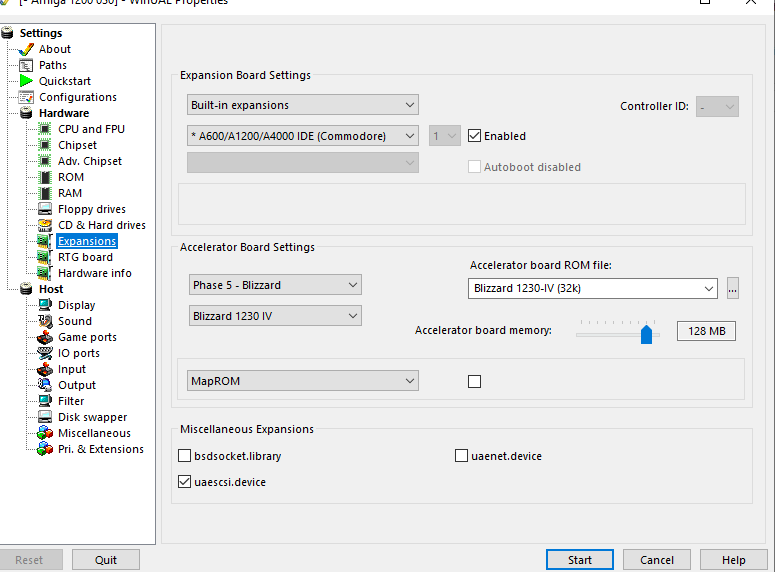Open the RTG board page
775x572 pixels.
86,257
